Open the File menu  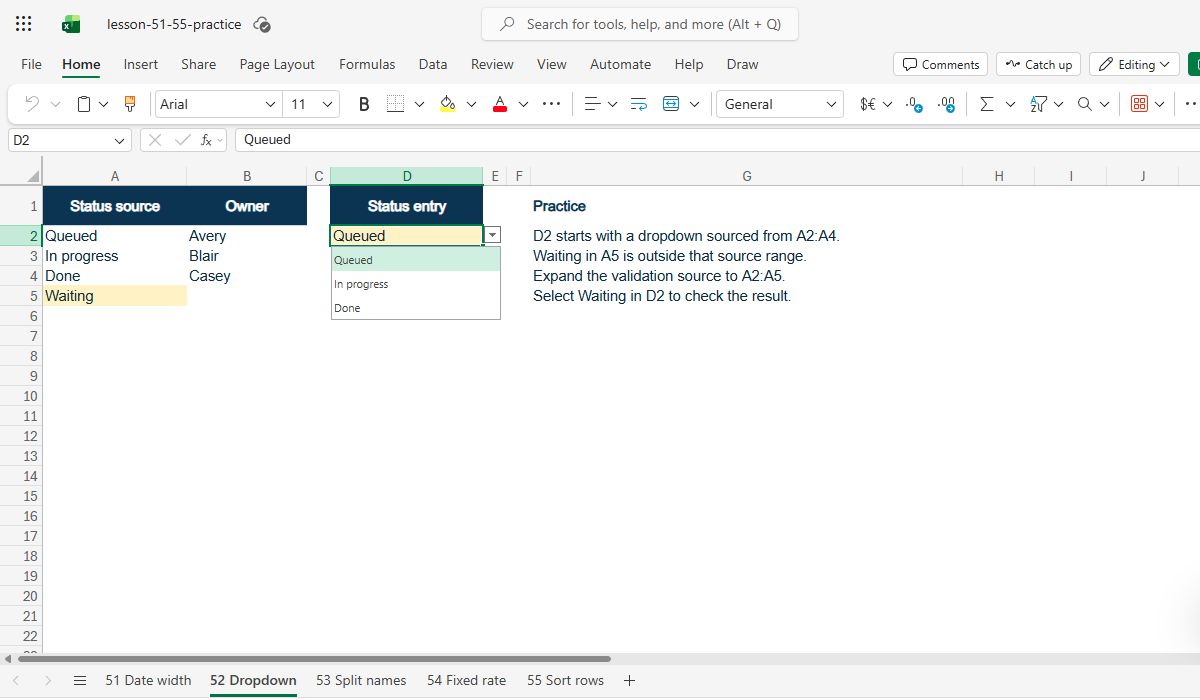pos(32,64)
